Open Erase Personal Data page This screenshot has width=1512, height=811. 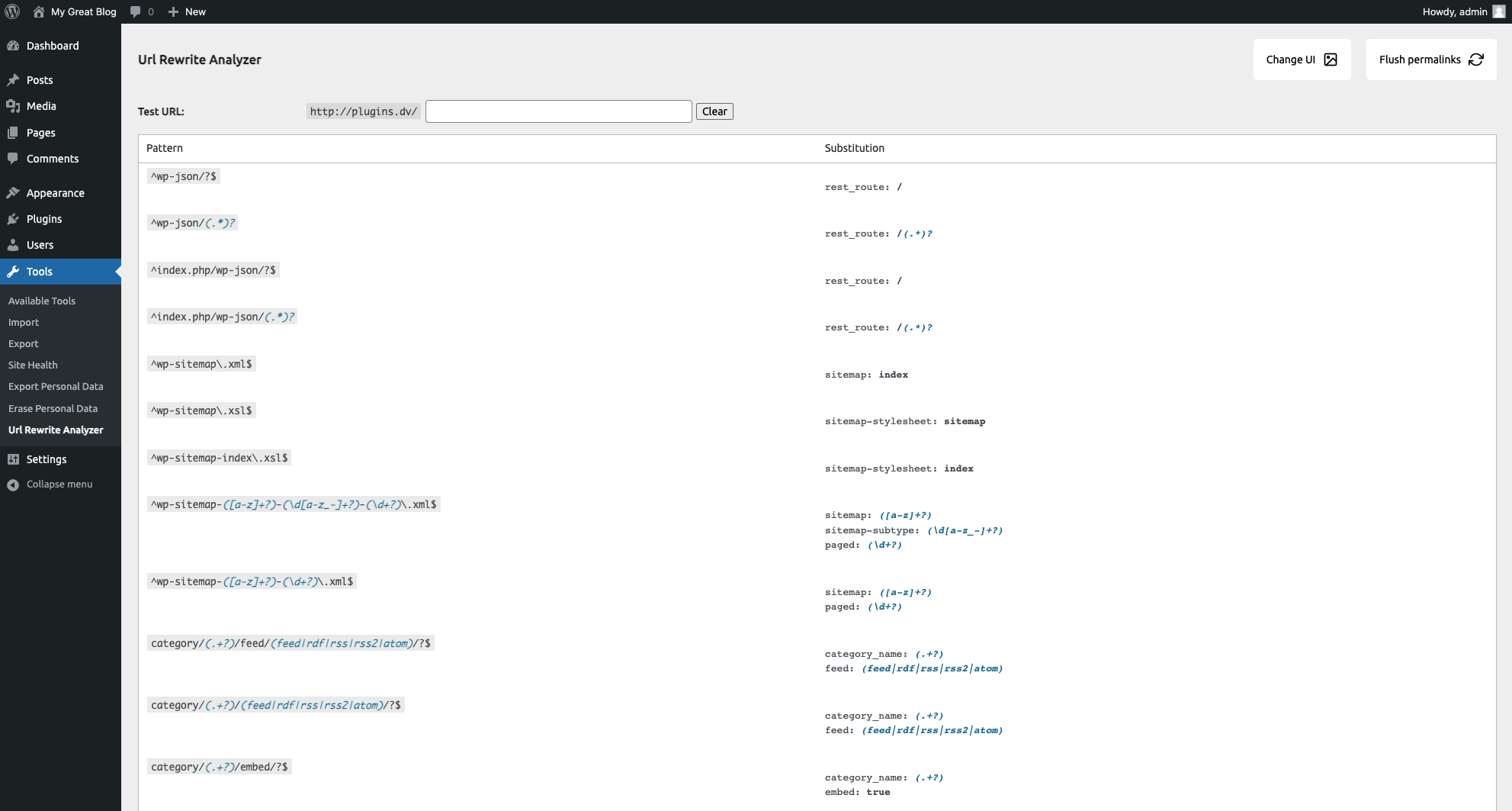53,408
